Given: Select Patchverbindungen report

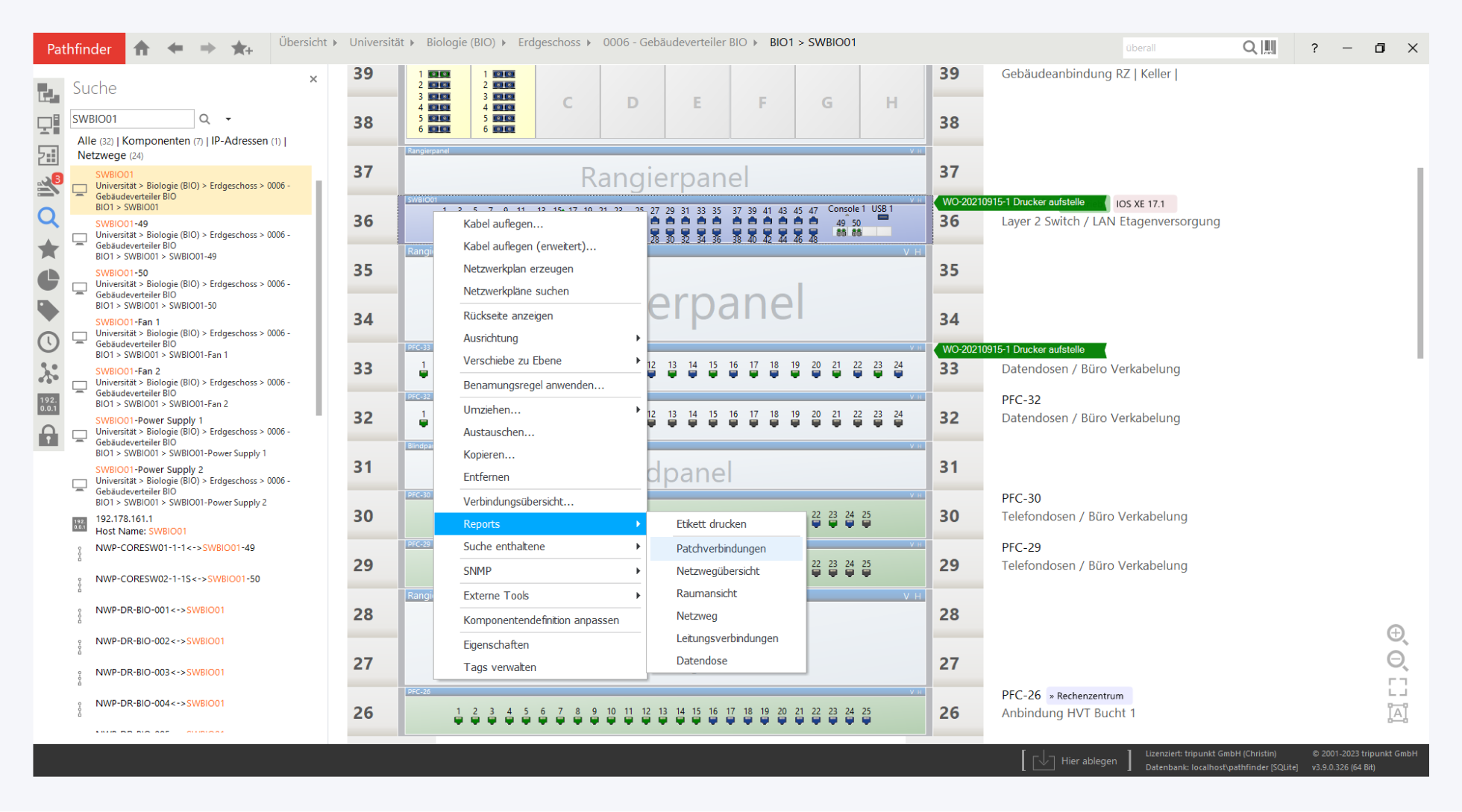Looking at the screenshot, I should 721,548.
